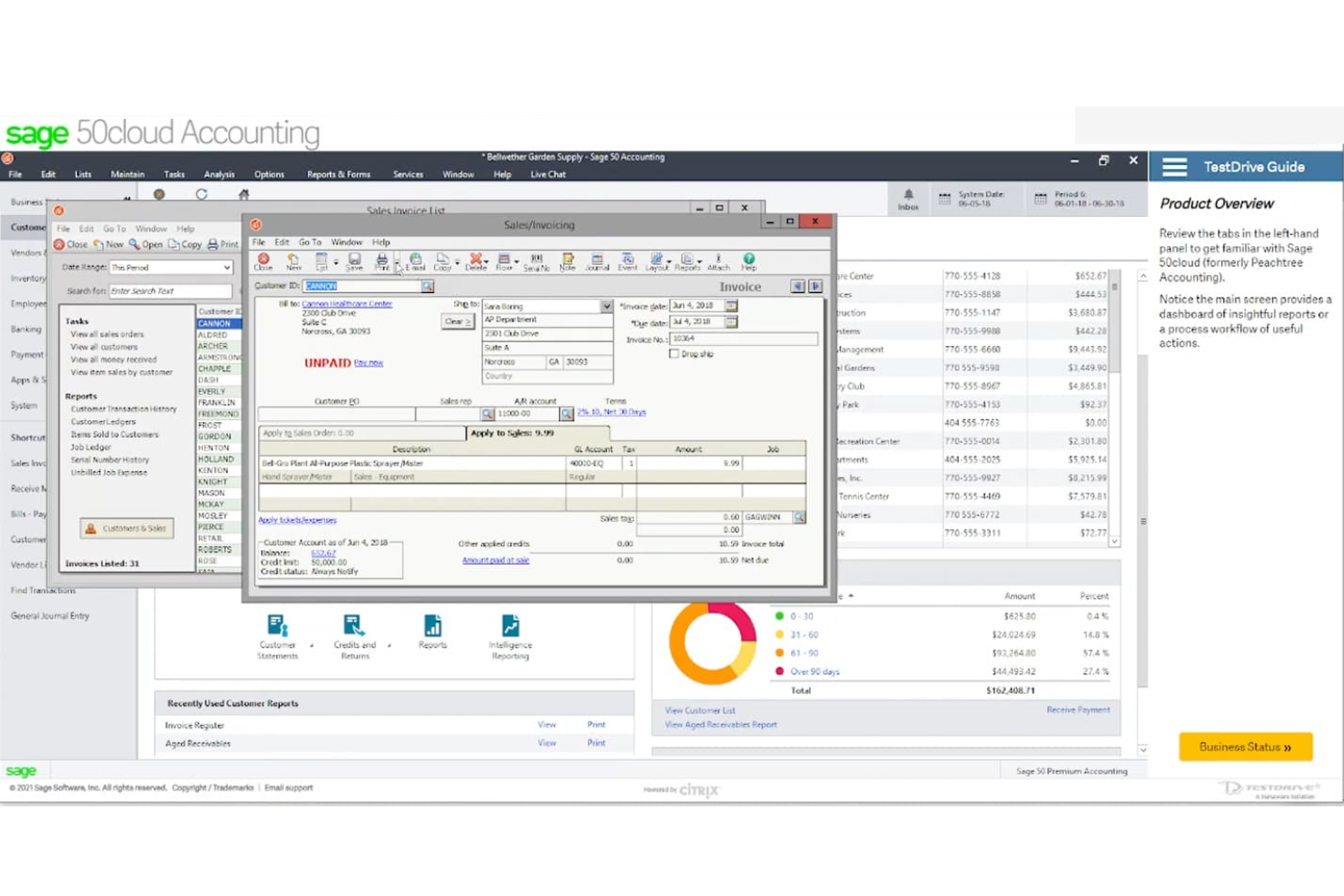This screenshot has height=896, width=1344.
Task: Click the Receive Payment link
Action: (1078, 710)
